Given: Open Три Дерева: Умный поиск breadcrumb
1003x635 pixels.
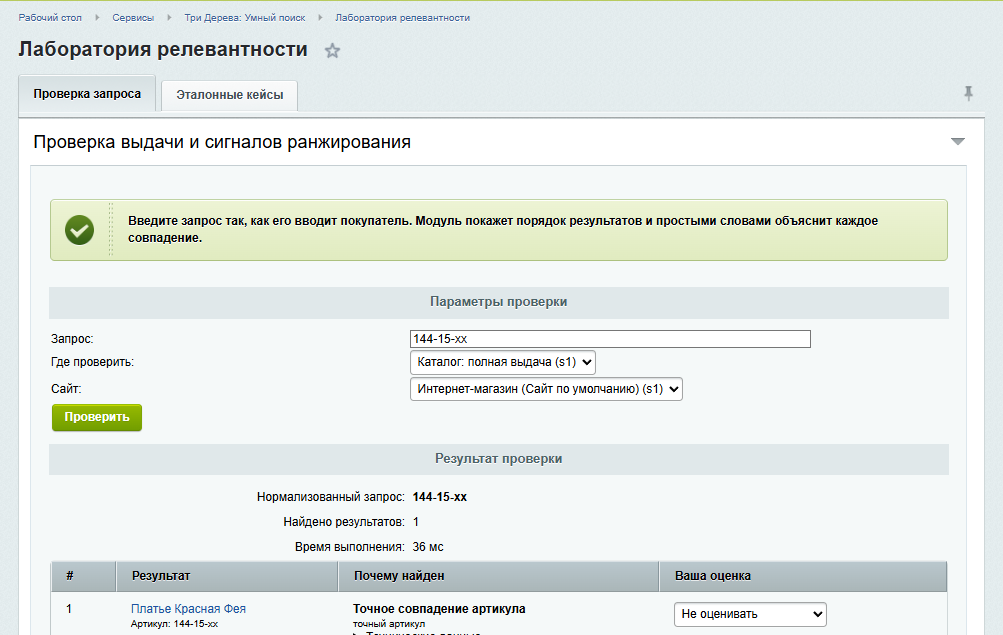Looking at the screenshot, I should point(245,18).
